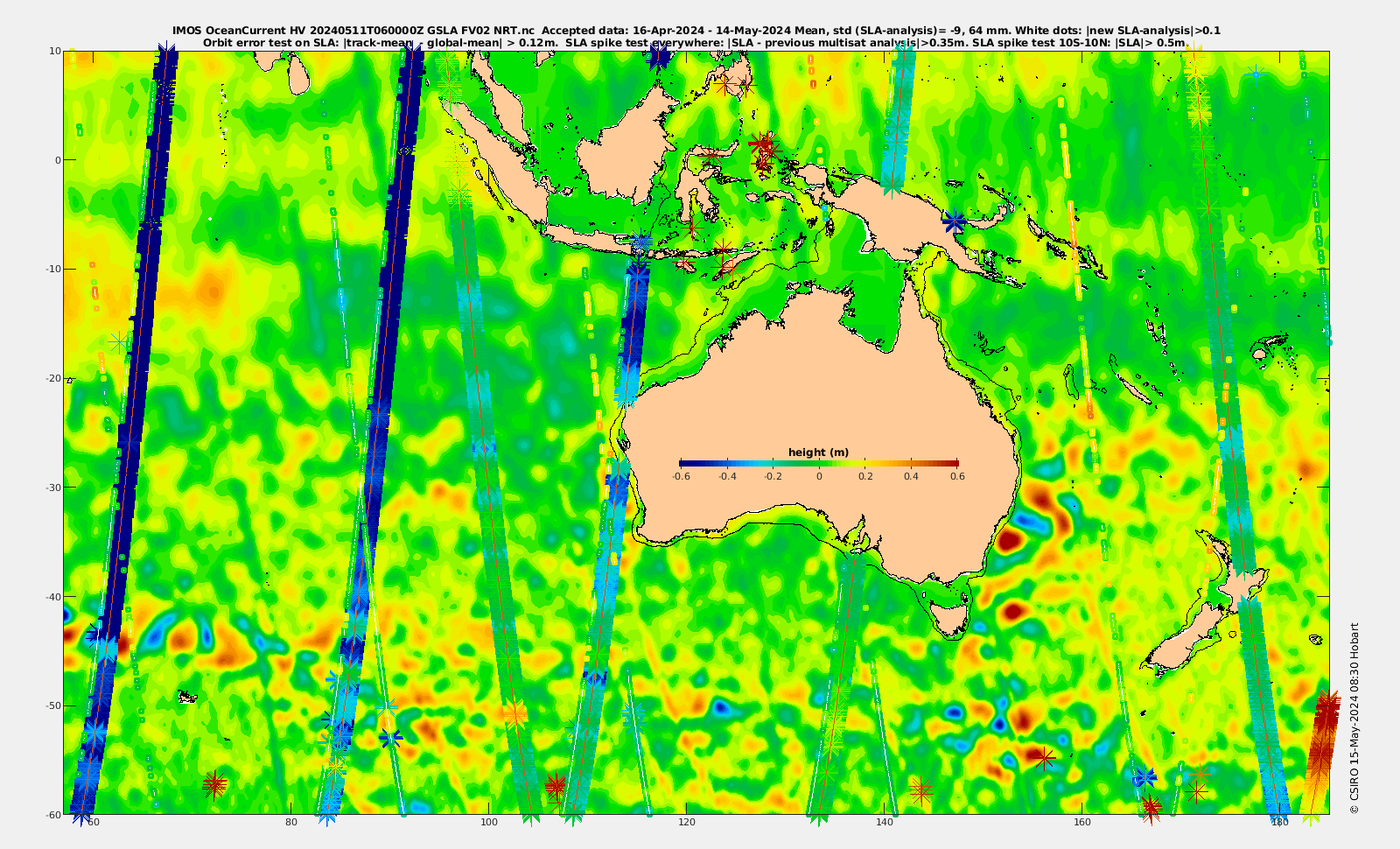Image resolution: width=1400 pixels, height=849 pixels.
Task: Select the 0.4 colorbar tick label
Action: point(911,477)
